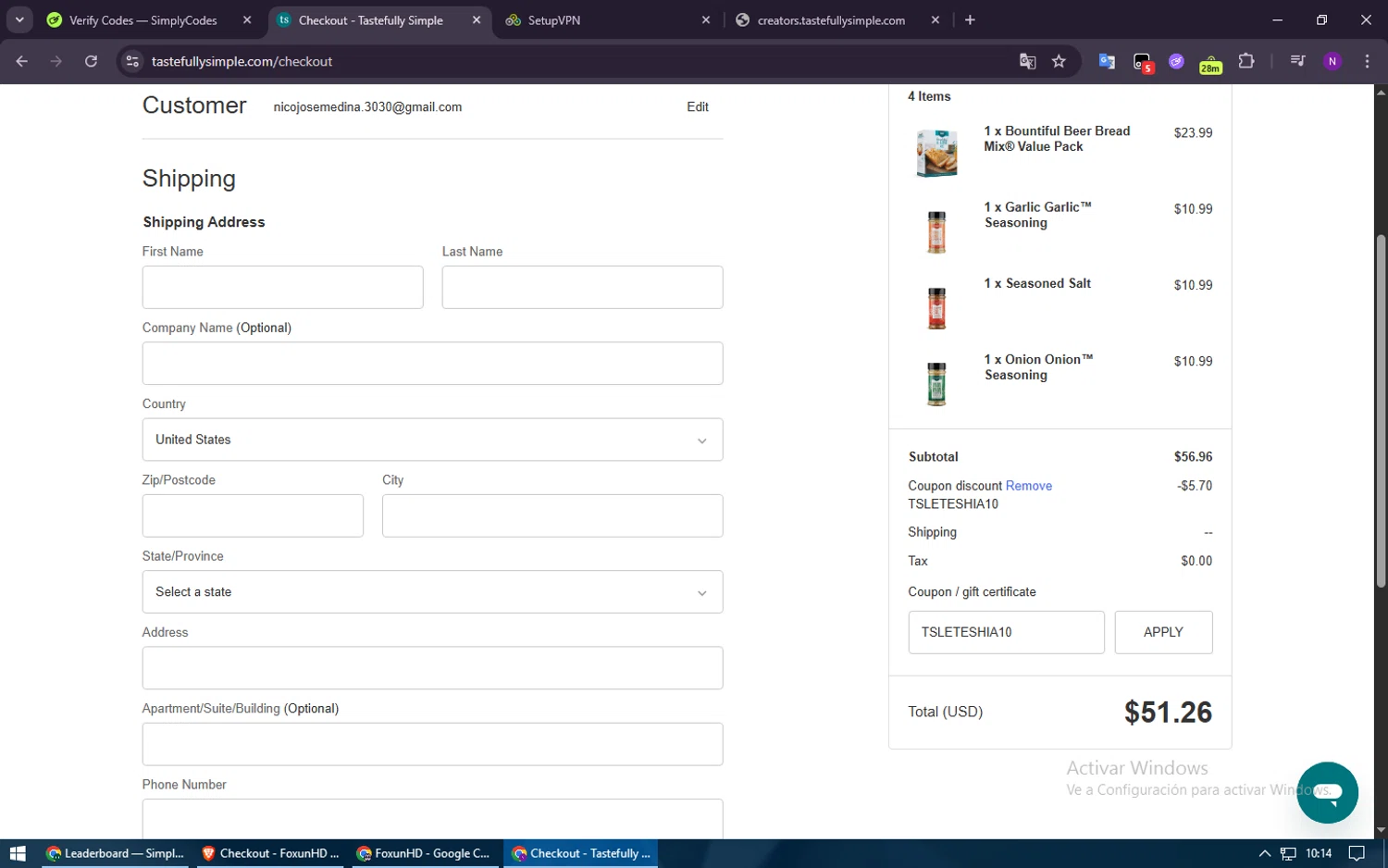This screenshot has height=868, width=1388.
Task: Expand the Select a state dropdown
Action: [x=432, y=592]
